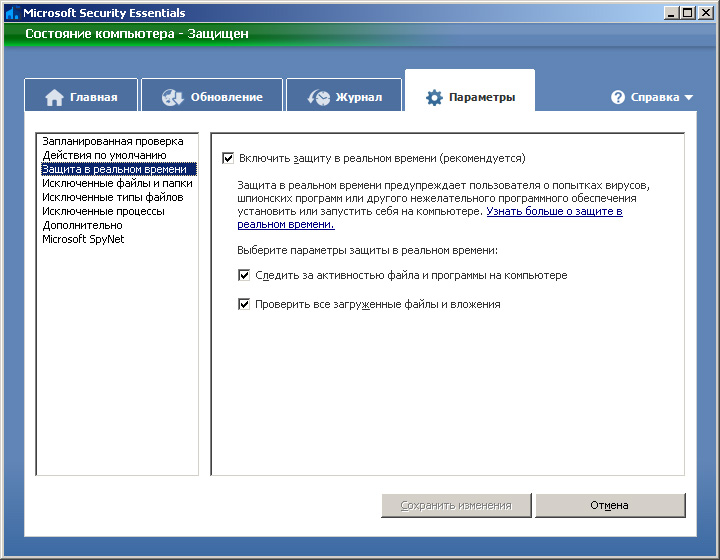Select Дополнительно in settings list
Screen dimensions: 720x560
pos(82,225)
